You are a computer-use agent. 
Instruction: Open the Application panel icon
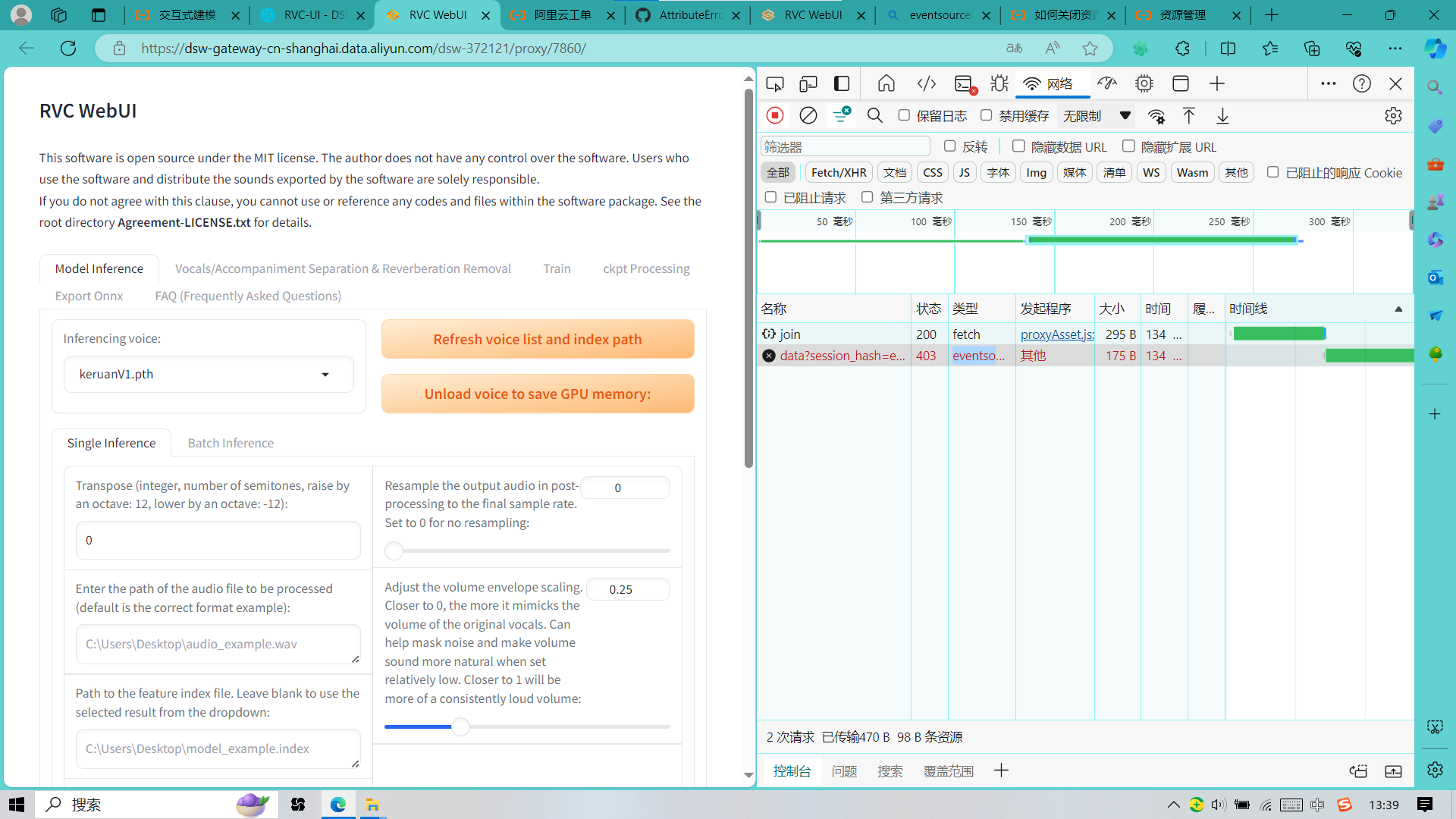[x=1181, y=84]
